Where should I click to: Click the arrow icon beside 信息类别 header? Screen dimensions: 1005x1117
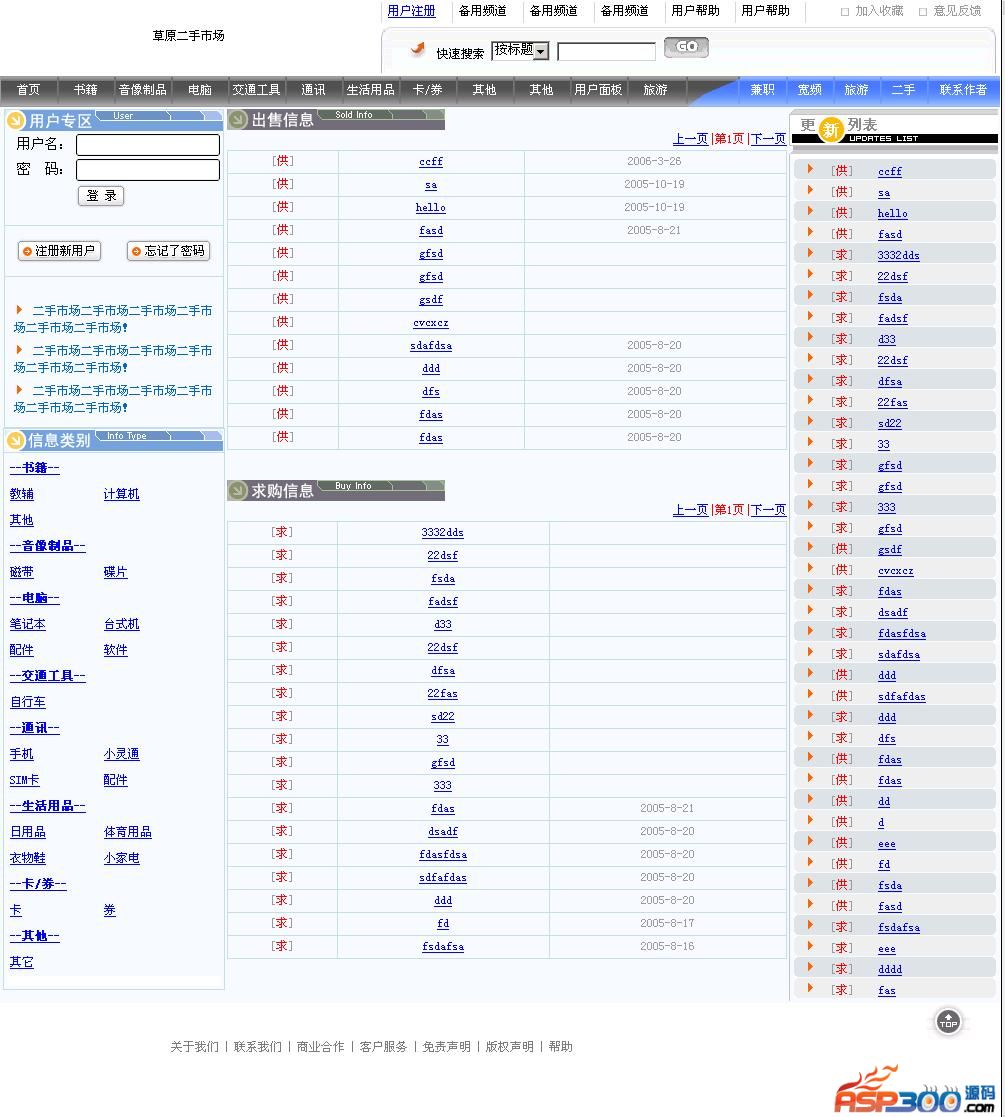(x=16, y=440)
